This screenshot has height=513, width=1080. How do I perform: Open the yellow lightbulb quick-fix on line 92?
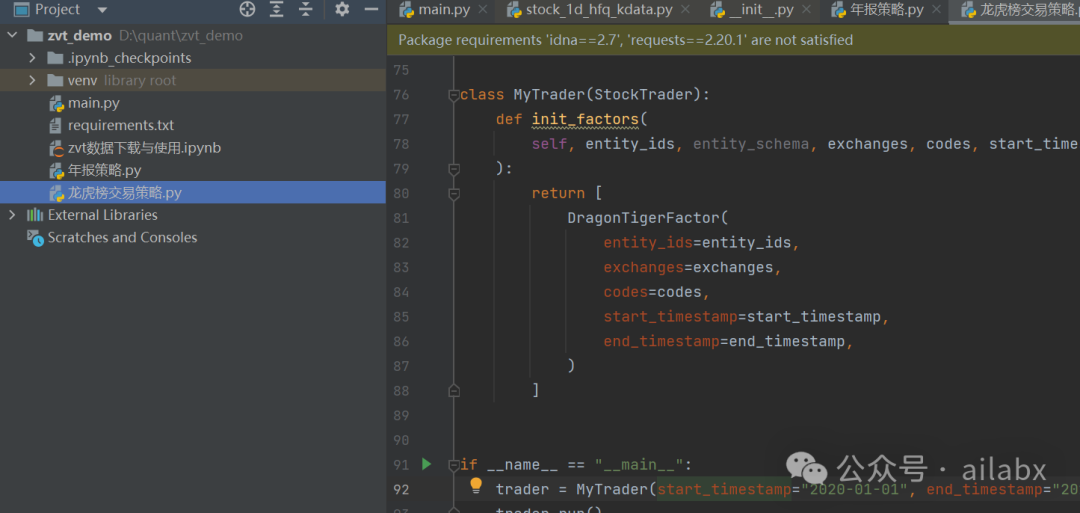tap(475, 486)
